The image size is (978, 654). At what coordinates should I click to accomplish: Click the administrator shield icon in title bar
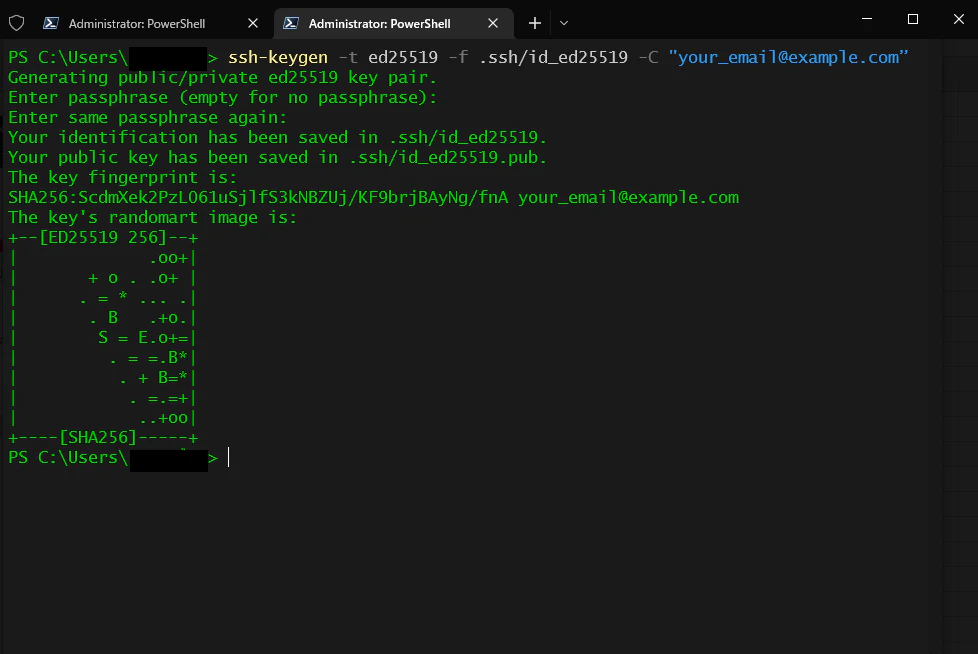(17, 23)
